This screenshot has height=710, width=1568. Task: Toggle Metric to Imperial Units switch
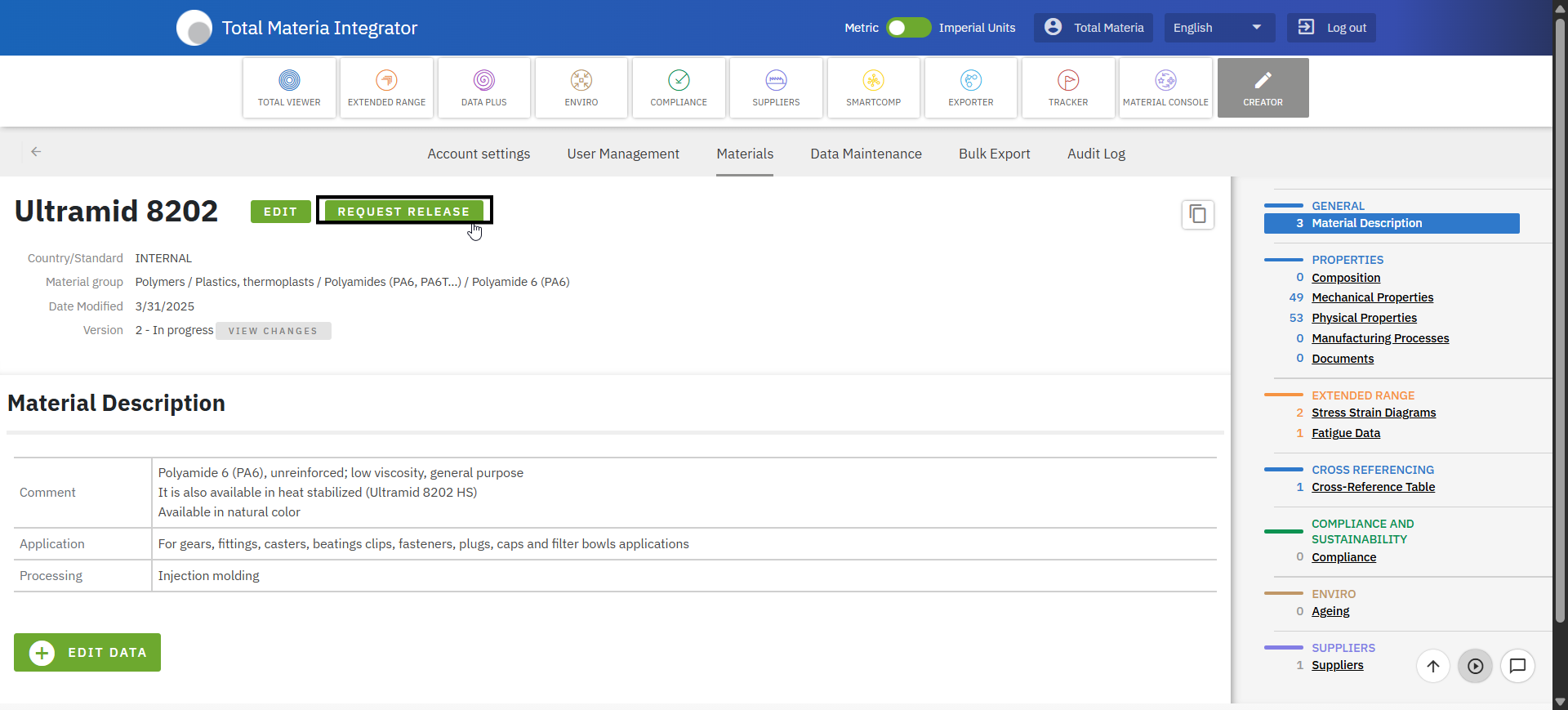click(x=908, y=28)
